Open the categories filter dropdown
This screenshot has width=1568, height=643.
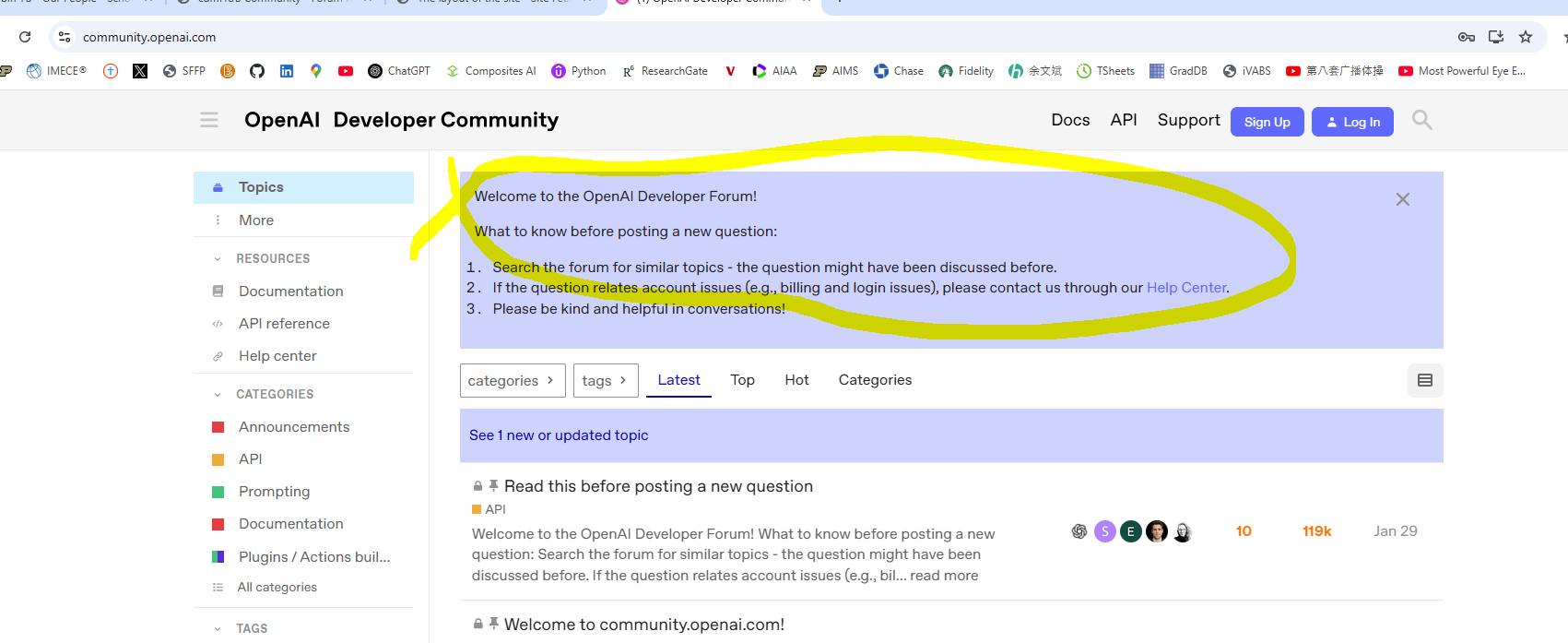coord(513,380)
